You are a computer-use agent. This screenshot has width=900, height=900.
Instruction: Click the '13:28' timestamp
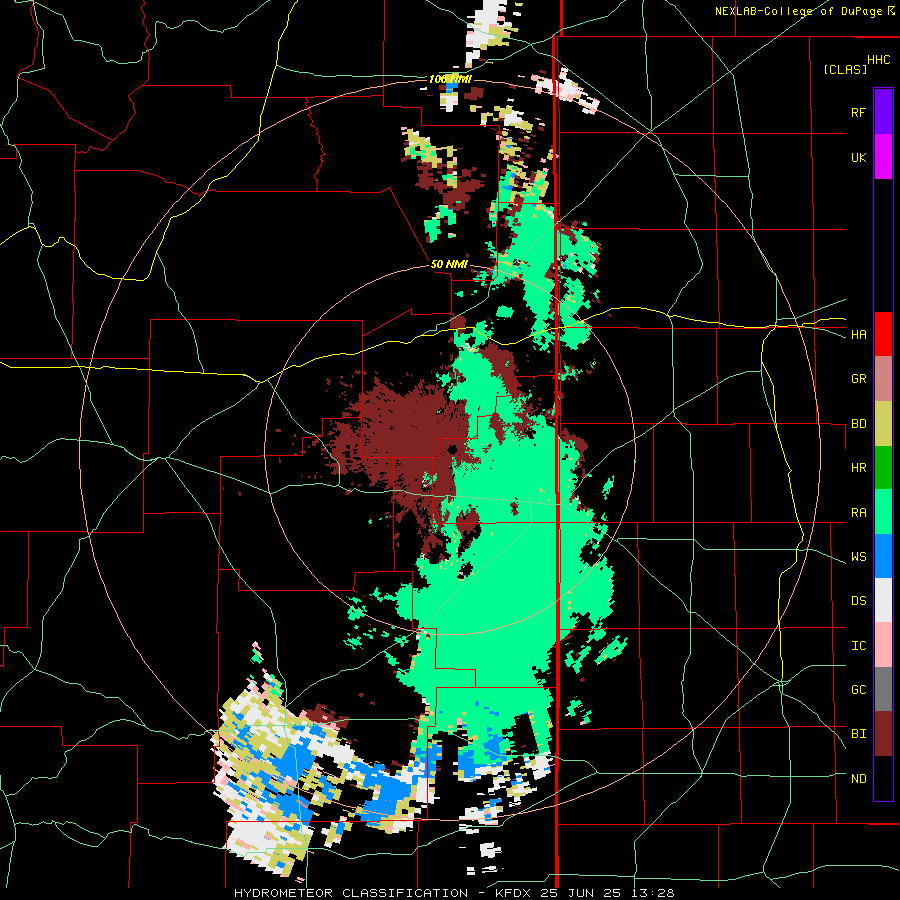click(654, 893)
